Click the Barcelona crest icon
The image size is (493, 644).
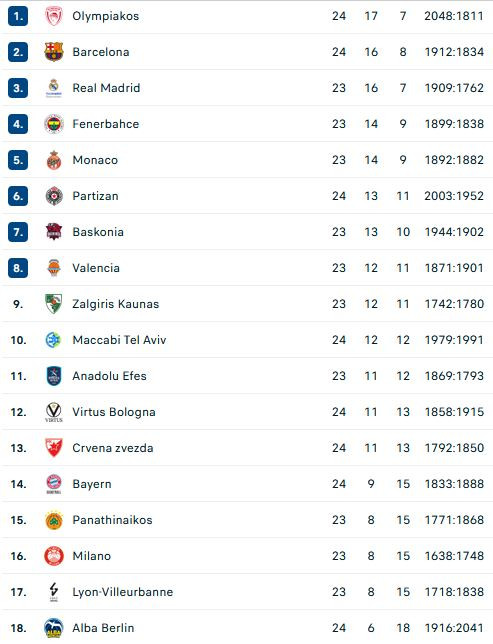[x=54, y=52]
